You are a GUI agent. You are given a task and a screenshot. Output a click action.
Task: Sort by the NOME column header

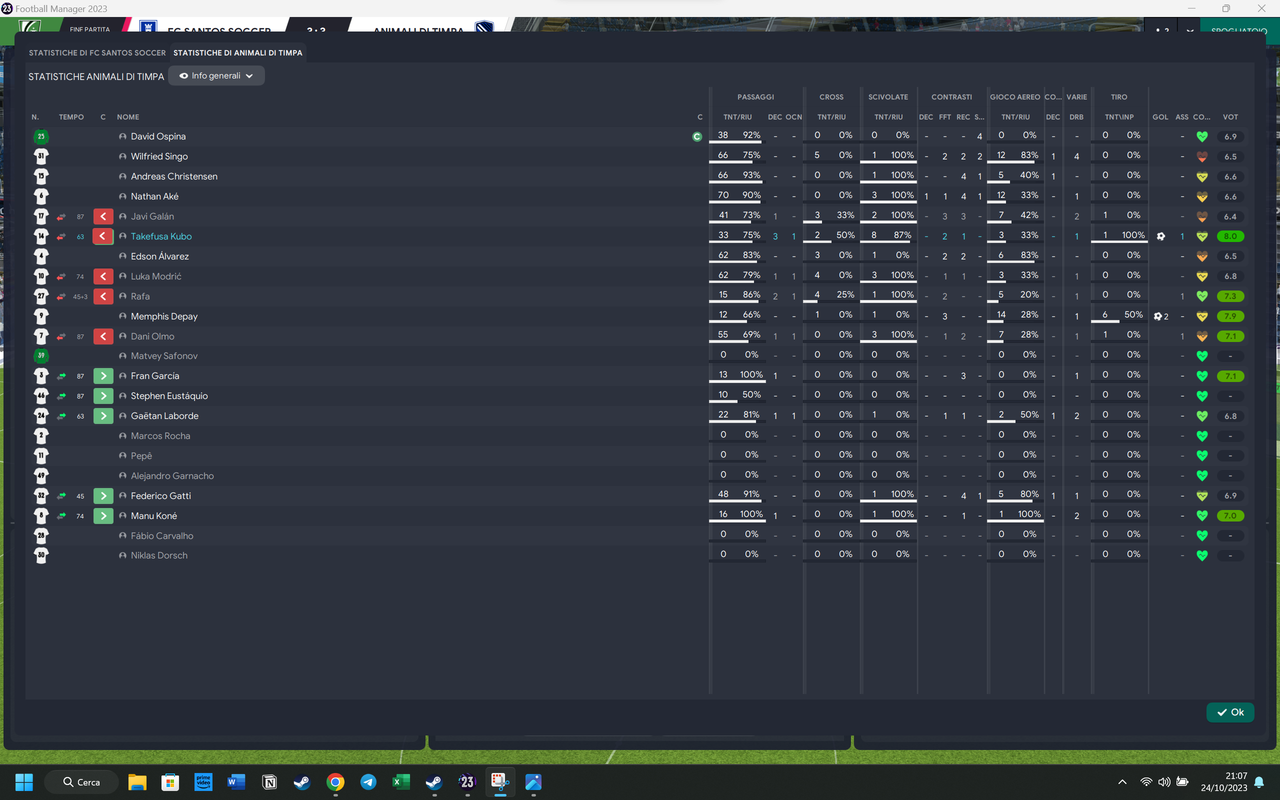tap(128, 117)
